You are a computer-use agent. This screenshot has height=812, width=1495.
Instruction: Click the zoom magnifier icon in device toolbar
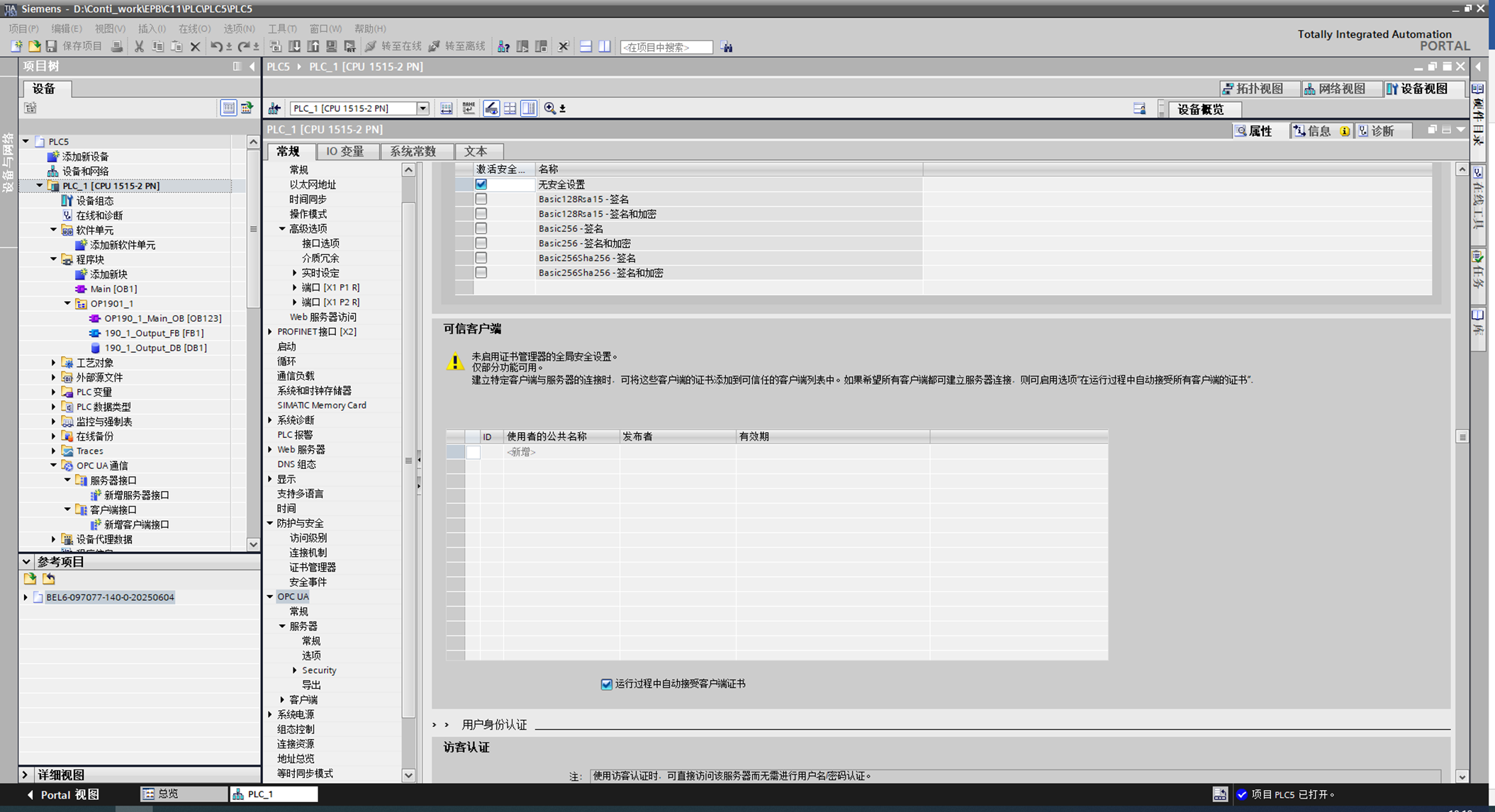coord(550,108)
